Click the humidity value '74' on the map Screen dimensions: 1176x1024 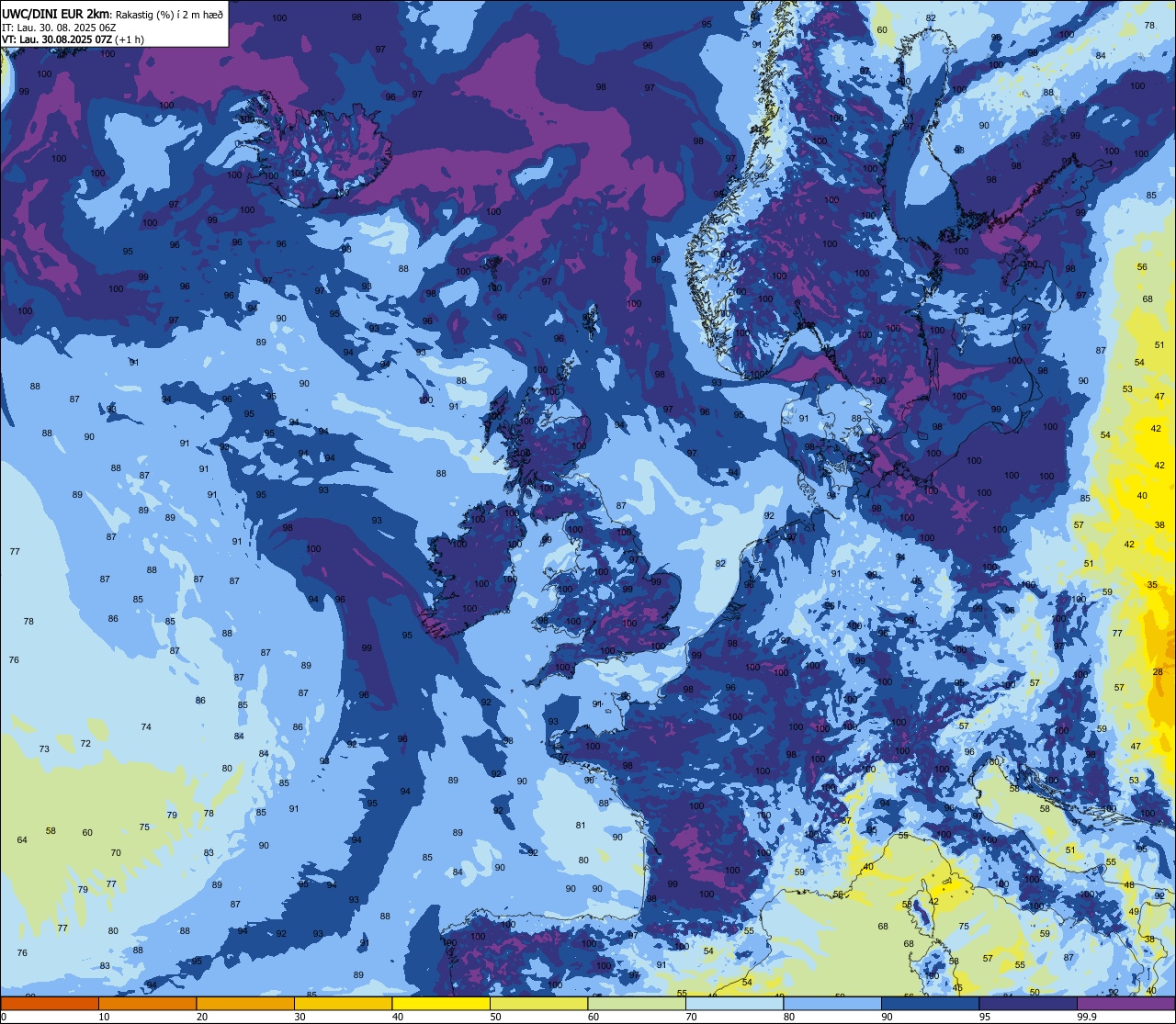coord(146,727)
